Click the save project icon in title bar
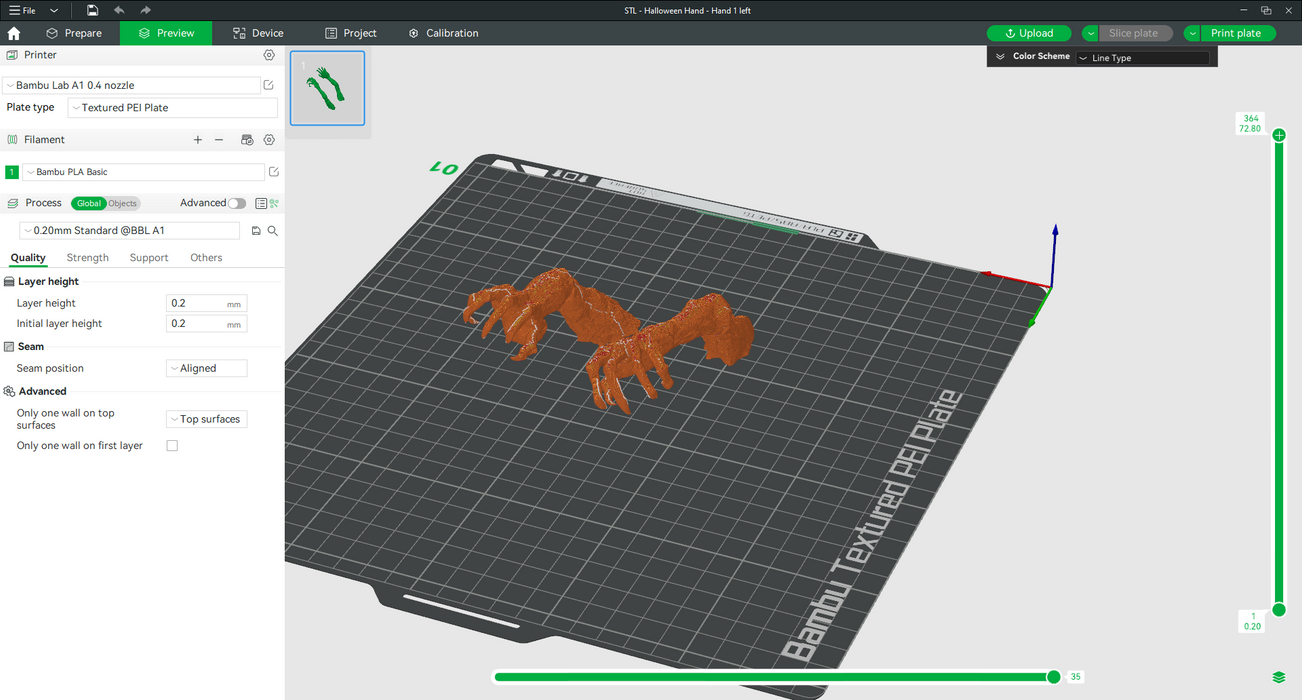Screen dimensions: 1302x700 click(92, 10)
